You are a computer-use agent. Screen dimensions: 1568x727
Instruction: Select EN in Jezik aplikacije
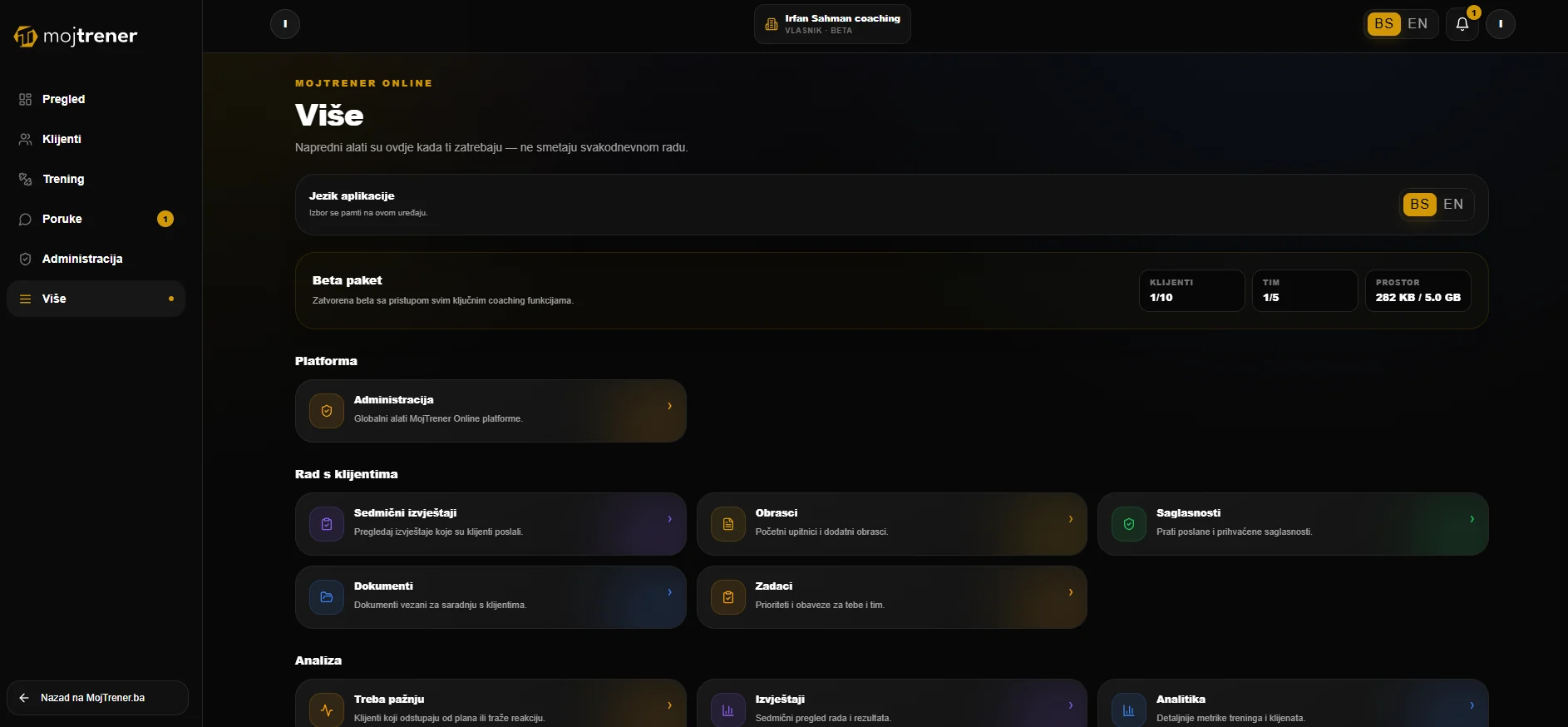(x=1453, y=205)
